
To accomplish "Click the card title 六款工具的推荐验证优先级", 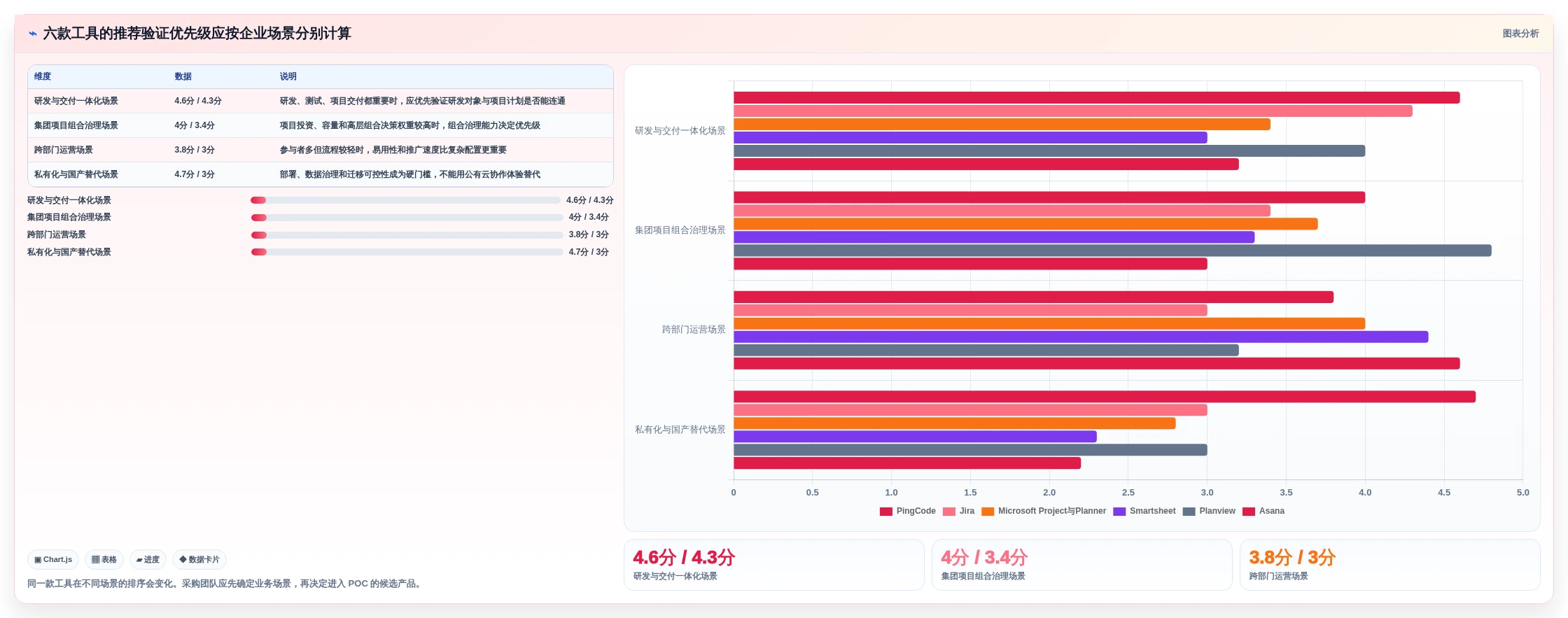I will click(x=197, y=34).
